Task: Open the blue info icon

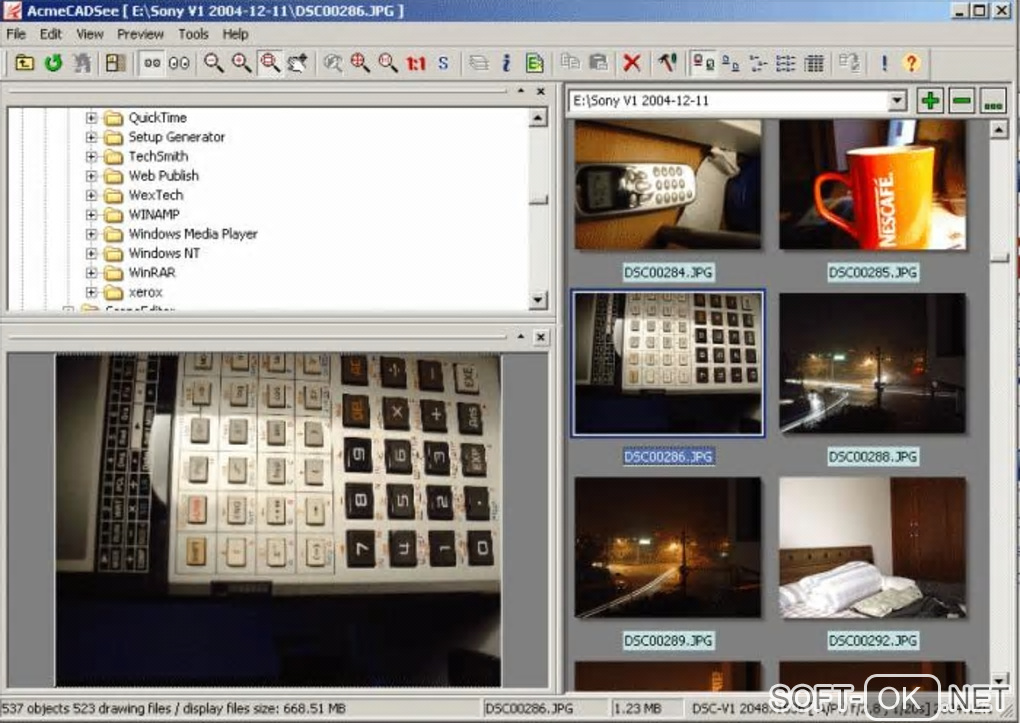Action: pyautogui.click(x=506, y=63)
